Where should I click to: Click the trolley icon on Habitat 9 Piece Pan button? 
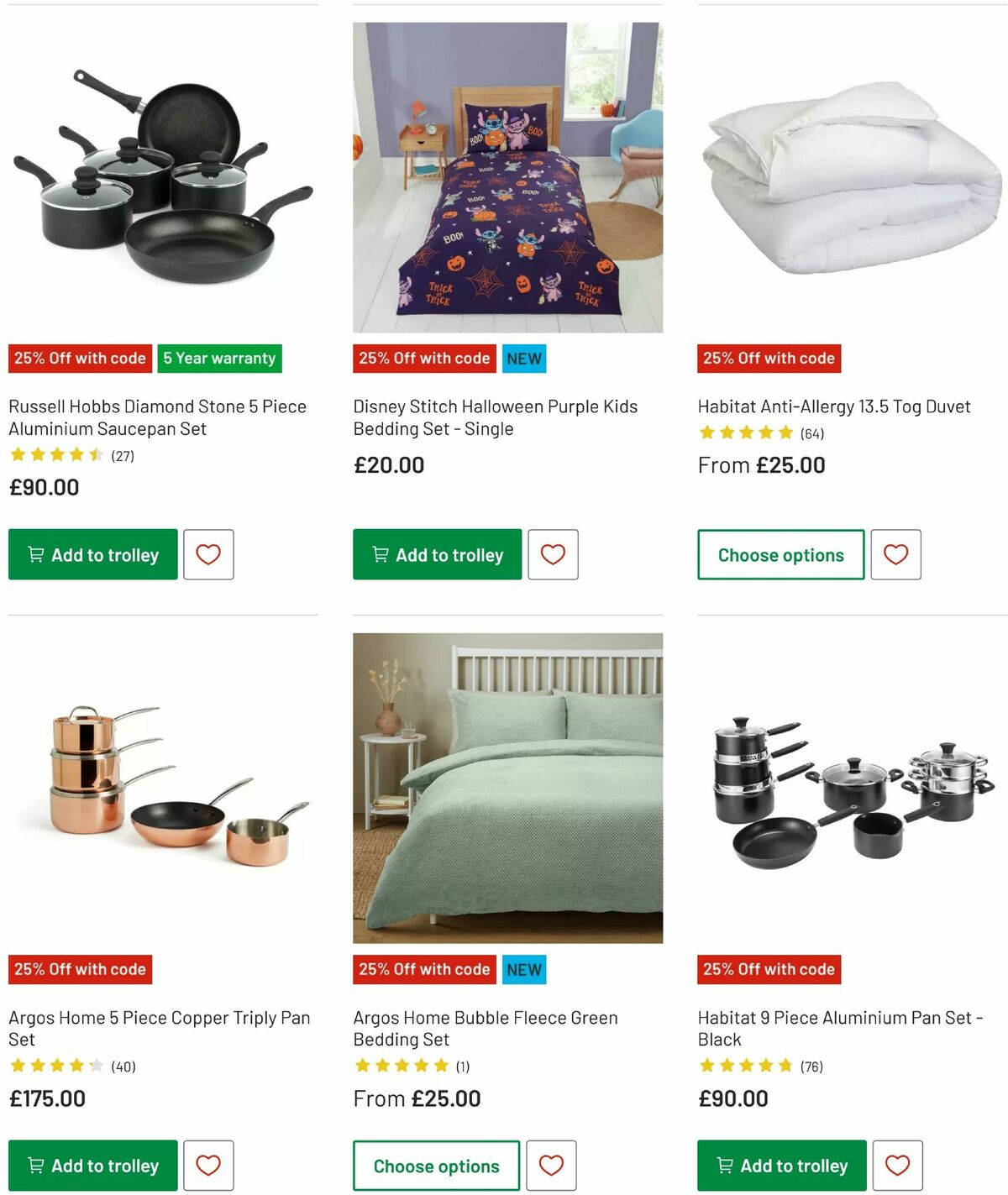723,1165
